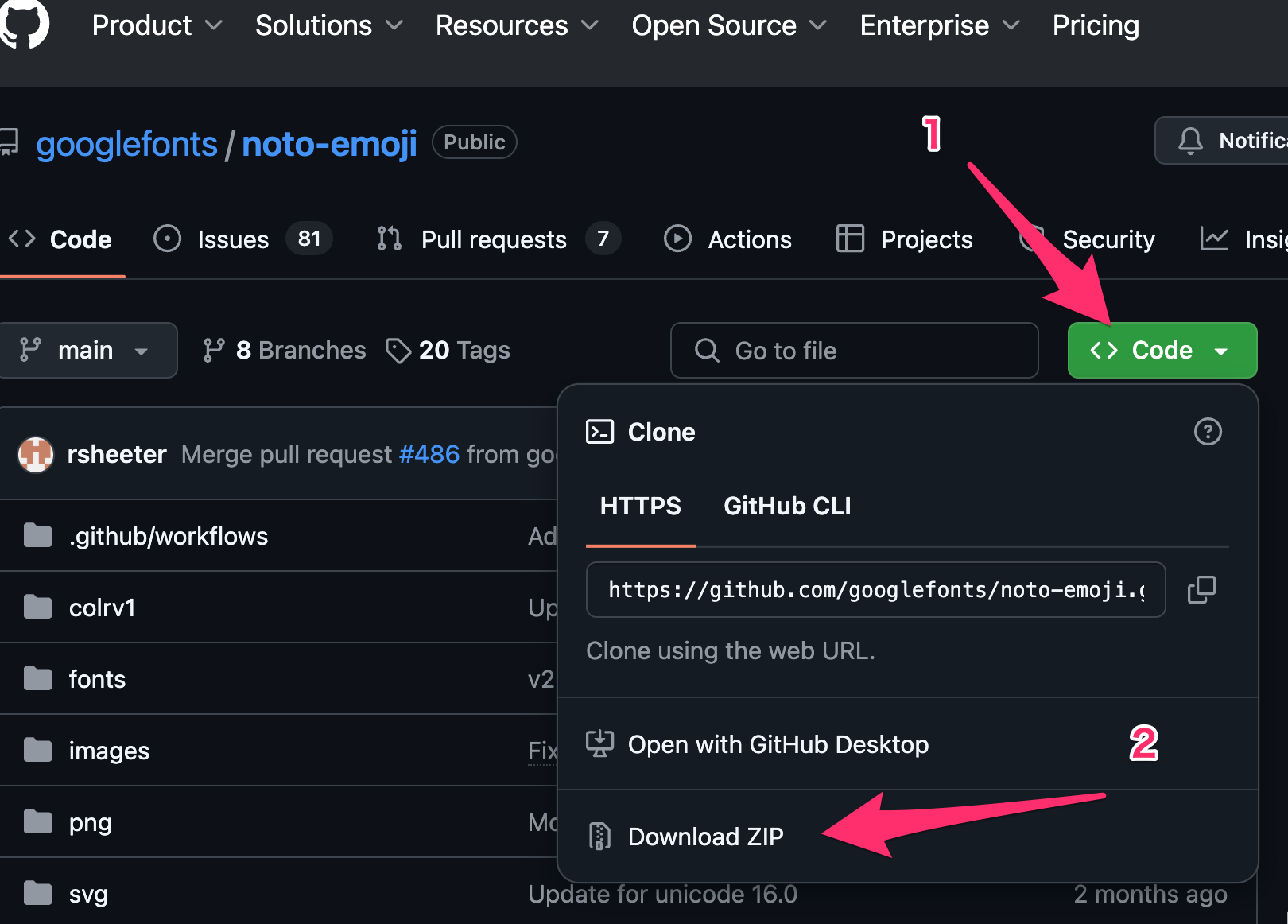Open the svg folder
The width and height of the screenshot is (1288, 924).
tap(88, 894)
